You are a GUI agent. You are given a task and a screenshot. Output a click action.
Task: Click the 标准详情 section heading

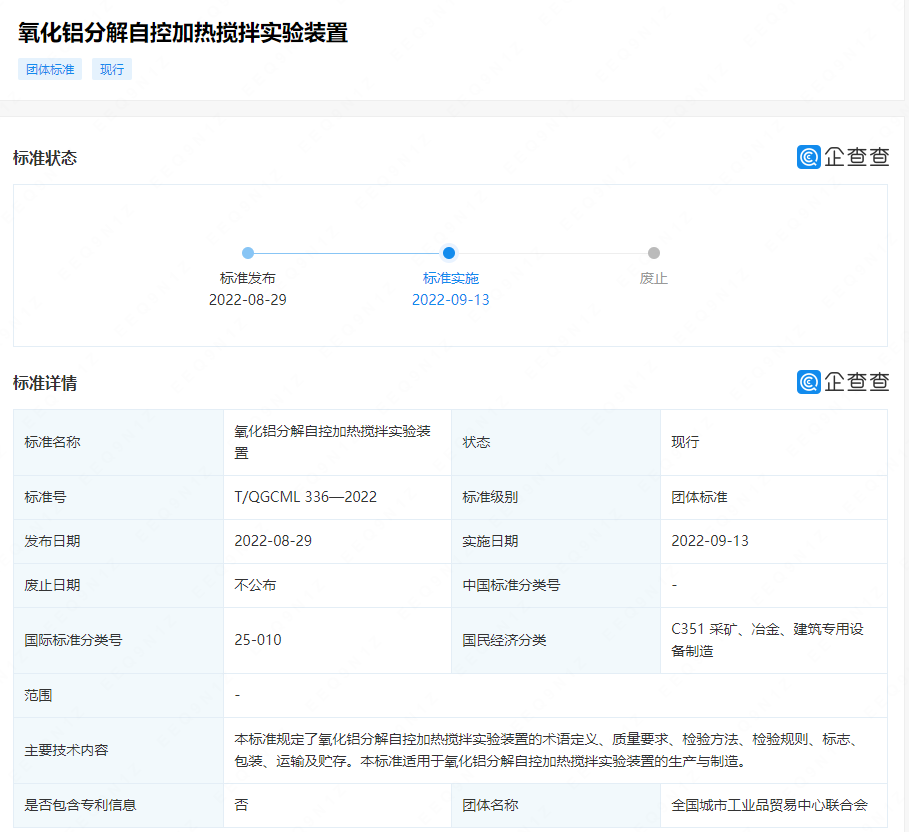tap(45, 383)
